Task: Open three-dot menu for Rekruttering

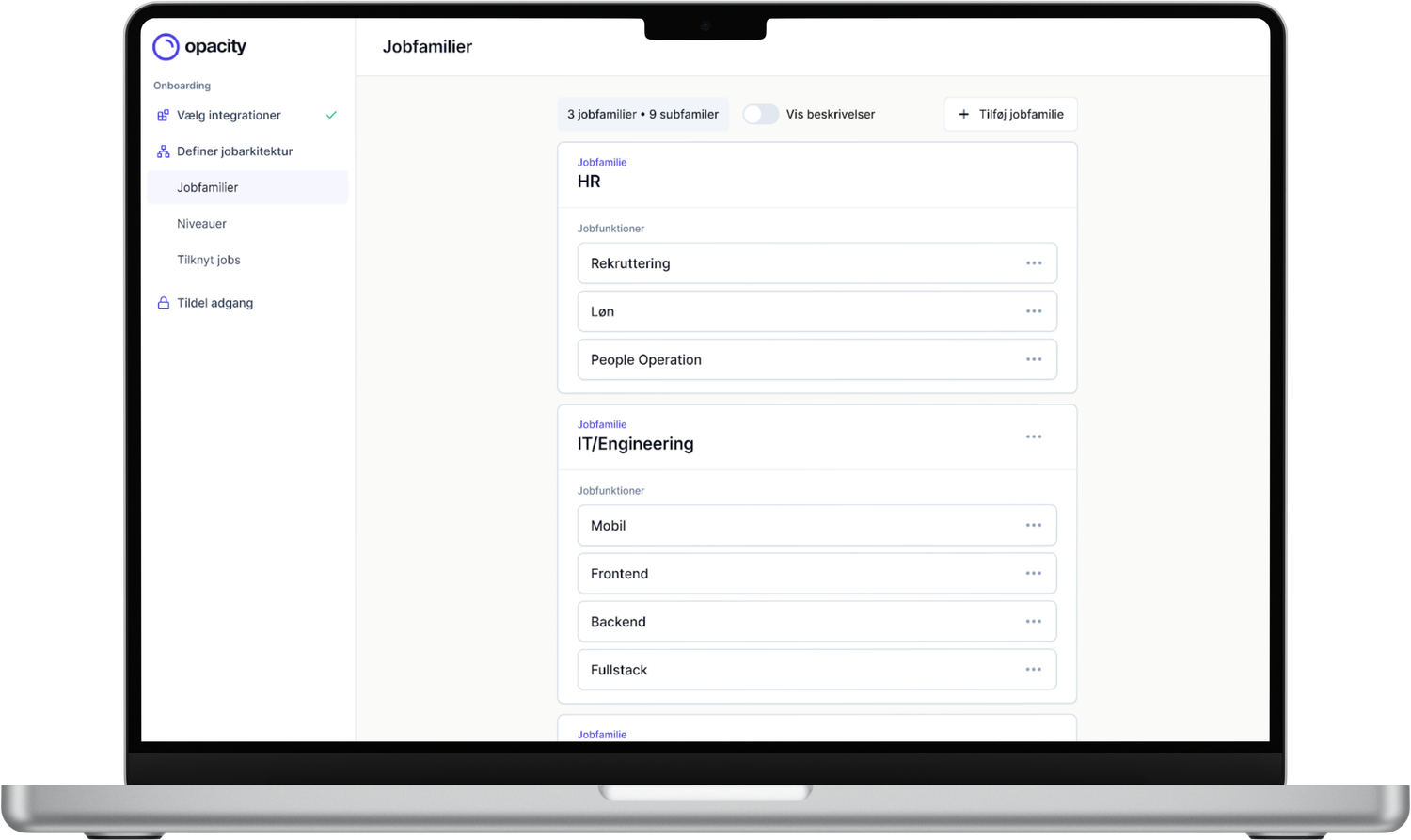Action: [x=1034, y=263]
